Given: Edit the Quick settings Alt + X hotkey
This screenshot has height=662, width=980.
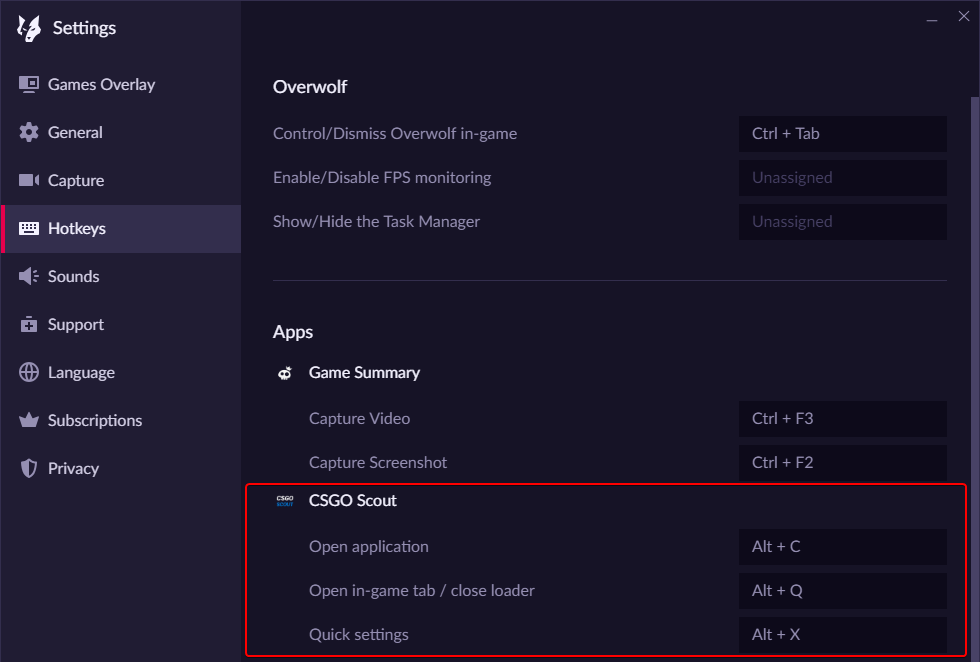Looking at the screenshot, I should click(x=842, y=635).
